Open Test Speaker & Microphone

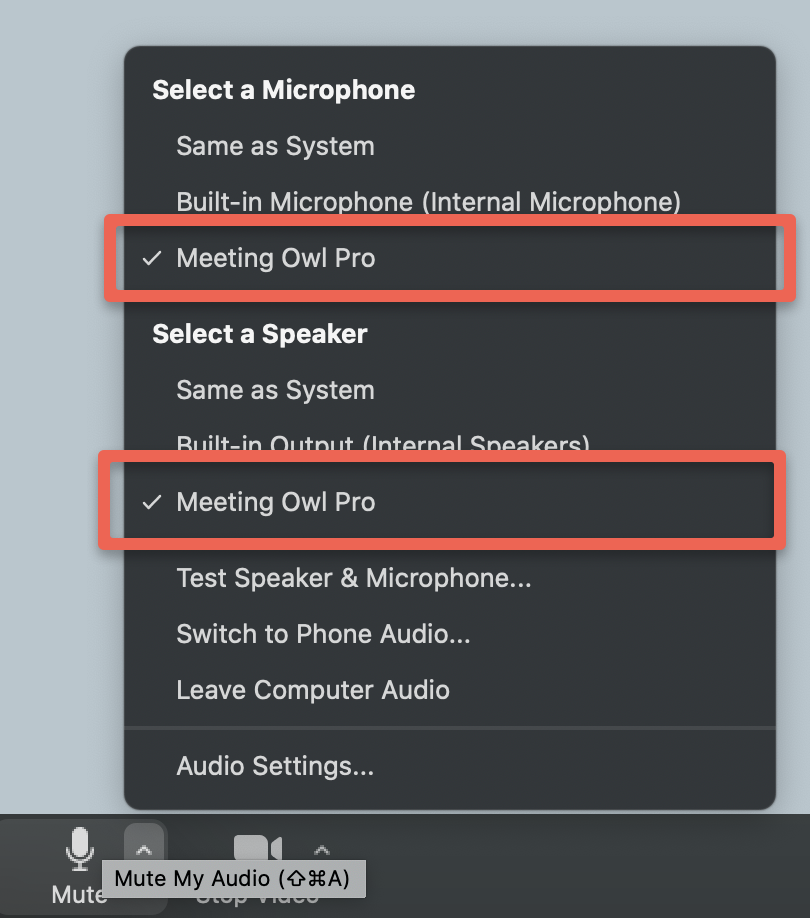(353, 578)
